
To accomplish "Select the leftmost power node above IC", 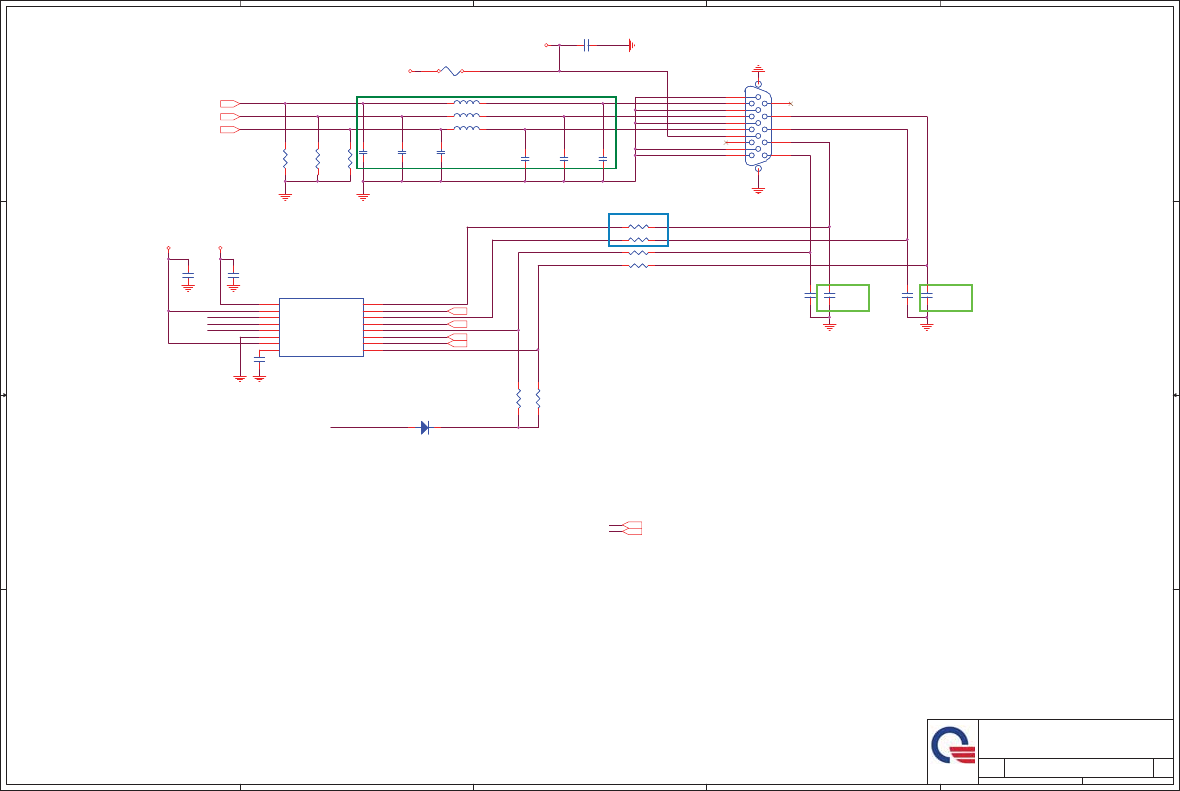I will click(x=169, y=248).
